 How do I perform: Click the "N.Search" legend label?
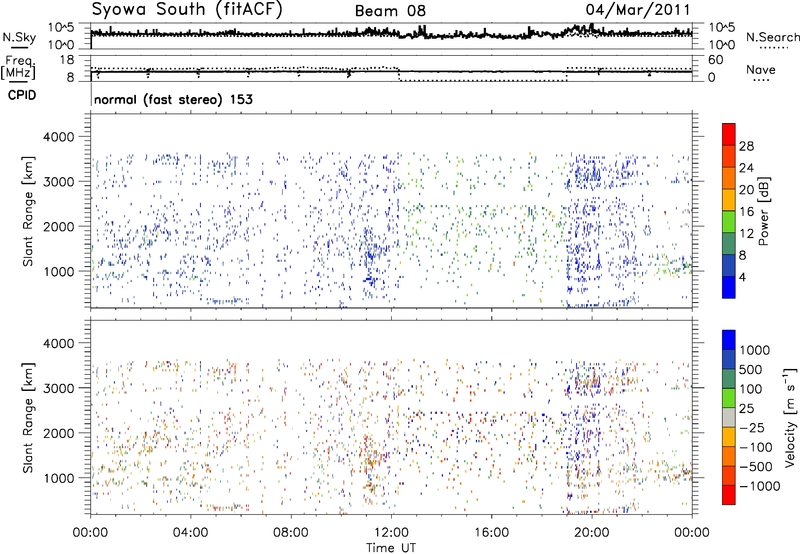pyautogui.click(x=772, y=37)
